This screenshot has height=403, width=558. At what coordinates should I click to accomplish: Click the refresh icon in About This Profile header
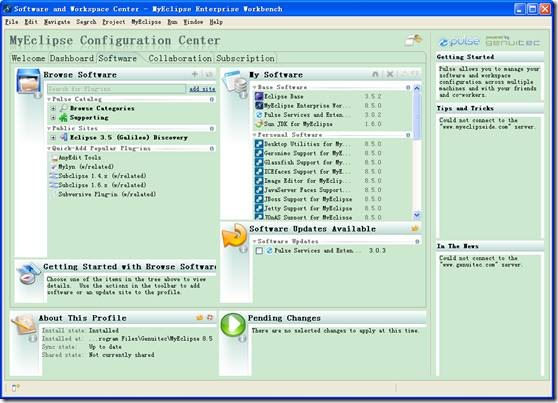coord(210,317)
